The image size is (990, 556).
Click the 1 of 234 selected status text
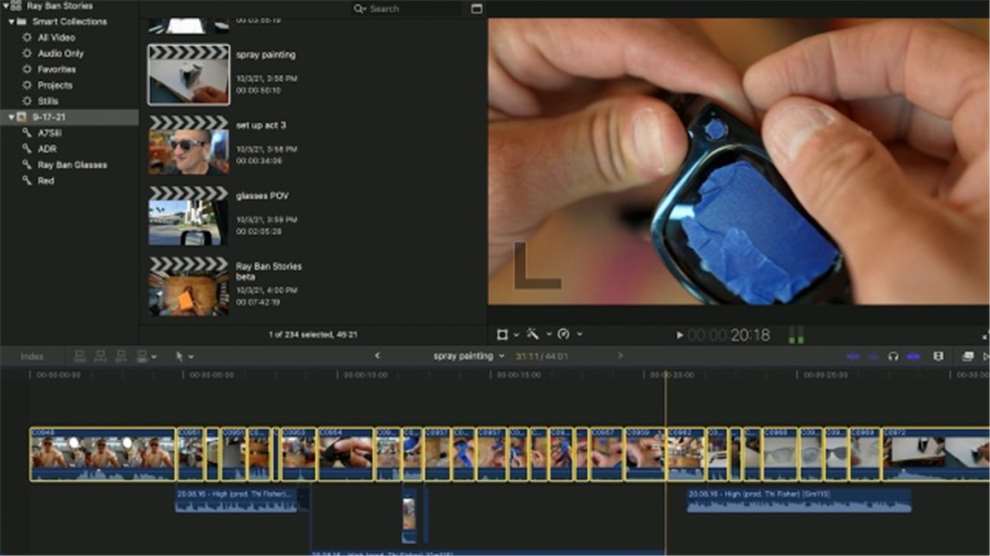coord(313,334)
